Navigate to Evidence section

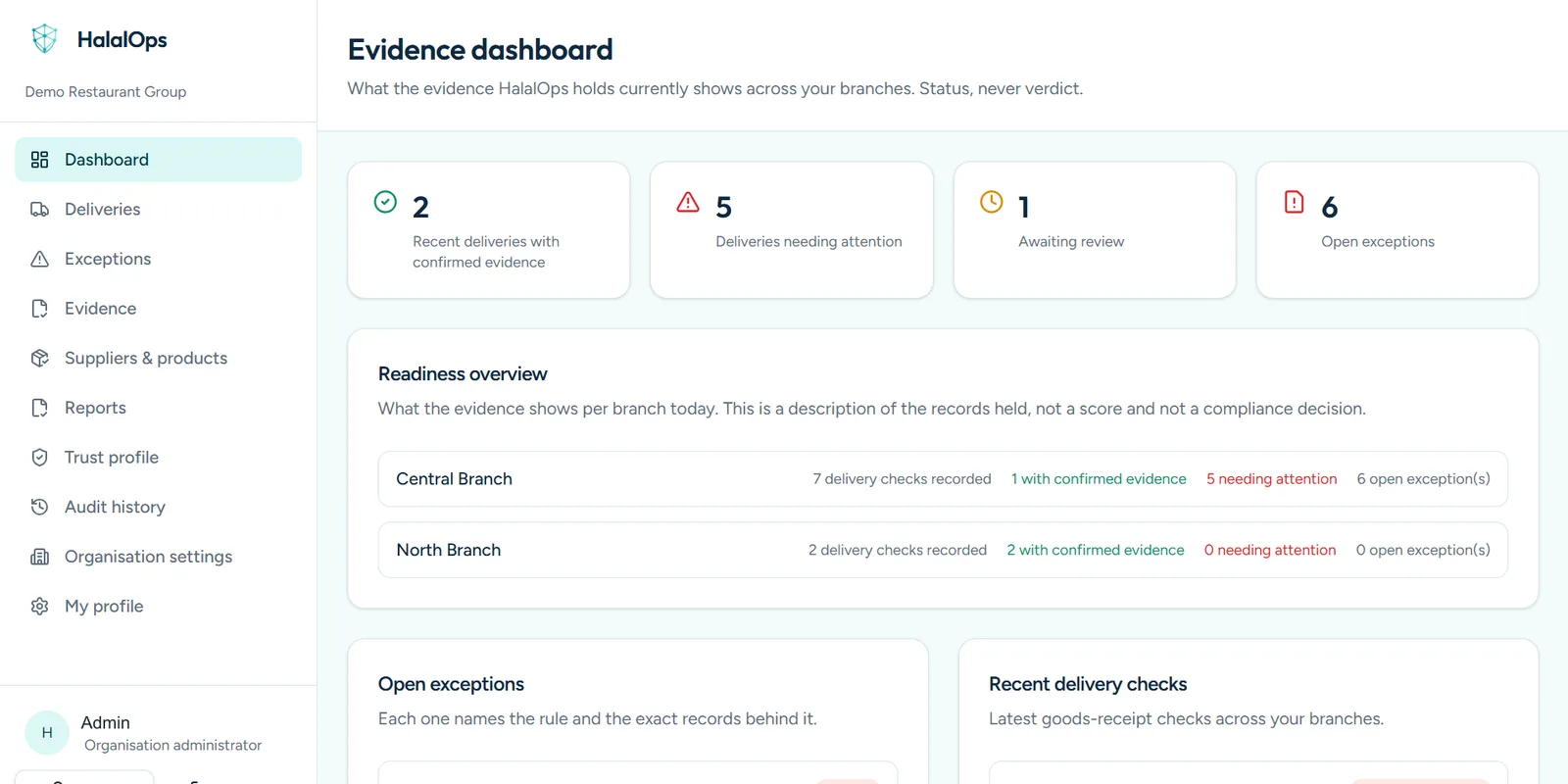158,309
